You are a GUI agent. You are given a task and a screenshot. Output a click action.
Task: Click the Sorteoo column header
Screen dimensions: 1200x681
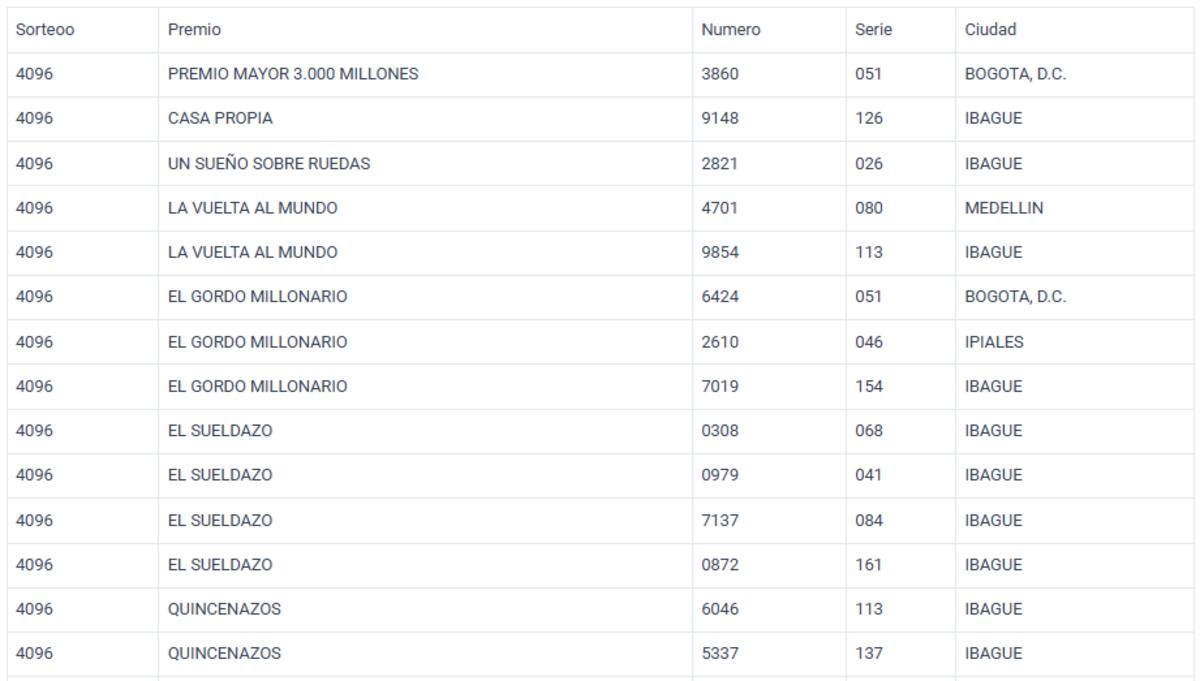click(x=45, y=30)
